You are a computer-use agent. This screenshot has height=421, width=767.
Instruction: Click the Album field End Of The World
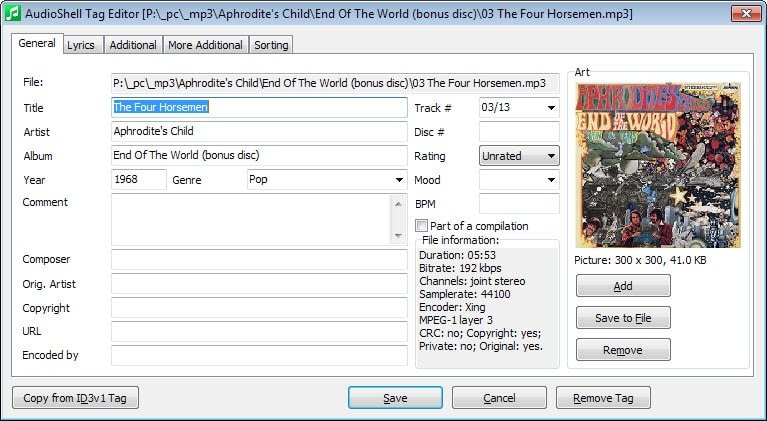tap(259, 155)
